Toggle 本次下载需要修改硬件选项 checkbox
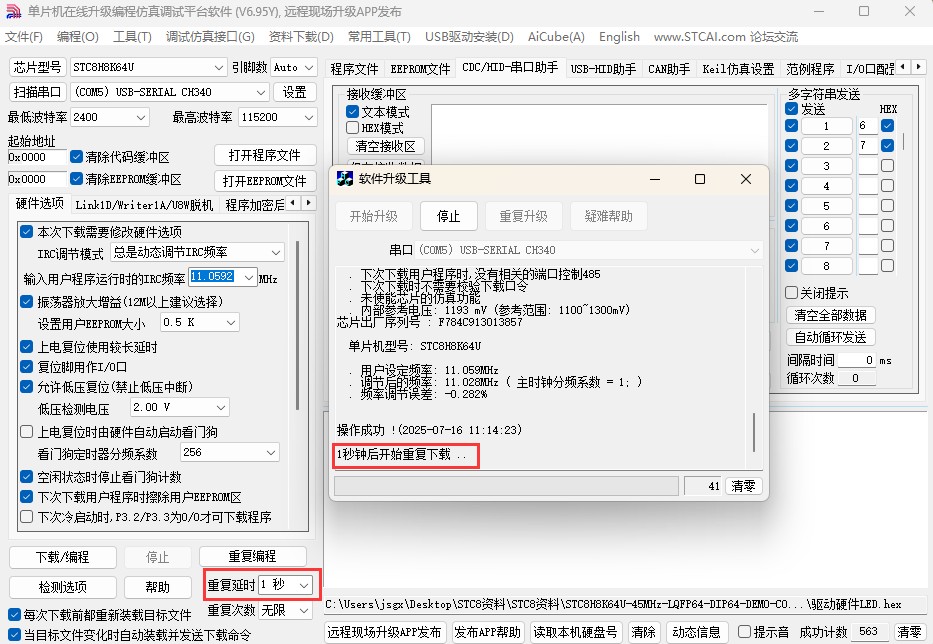Screen dimensions: 933x644 27,232
